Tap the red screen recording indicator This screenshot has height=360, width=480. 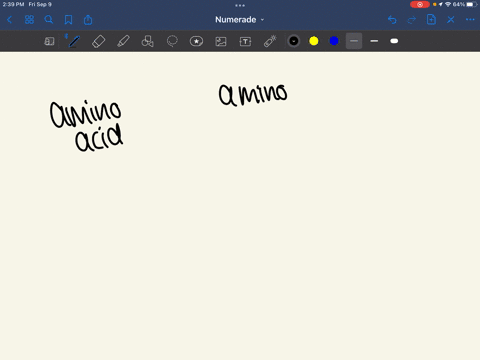(420, 4)
